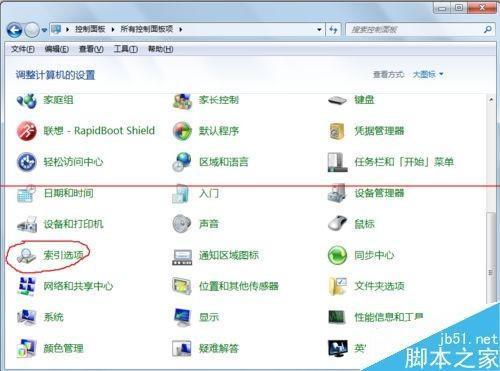The height and width of the screenshot is (371, 500).
Task: Open the 轻松访问中心 icon
Action: tap(27, 162)
